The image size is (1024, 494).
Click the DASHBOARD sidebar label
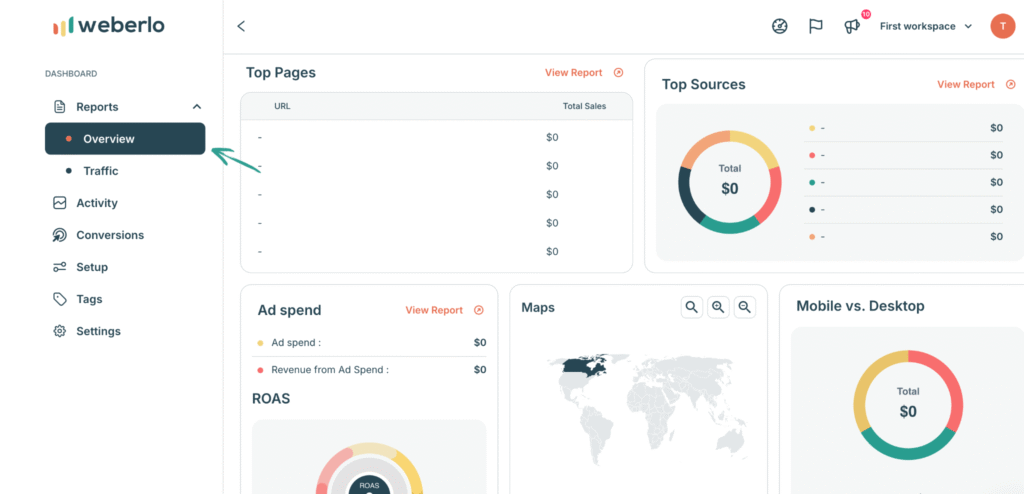pos(71,74)
